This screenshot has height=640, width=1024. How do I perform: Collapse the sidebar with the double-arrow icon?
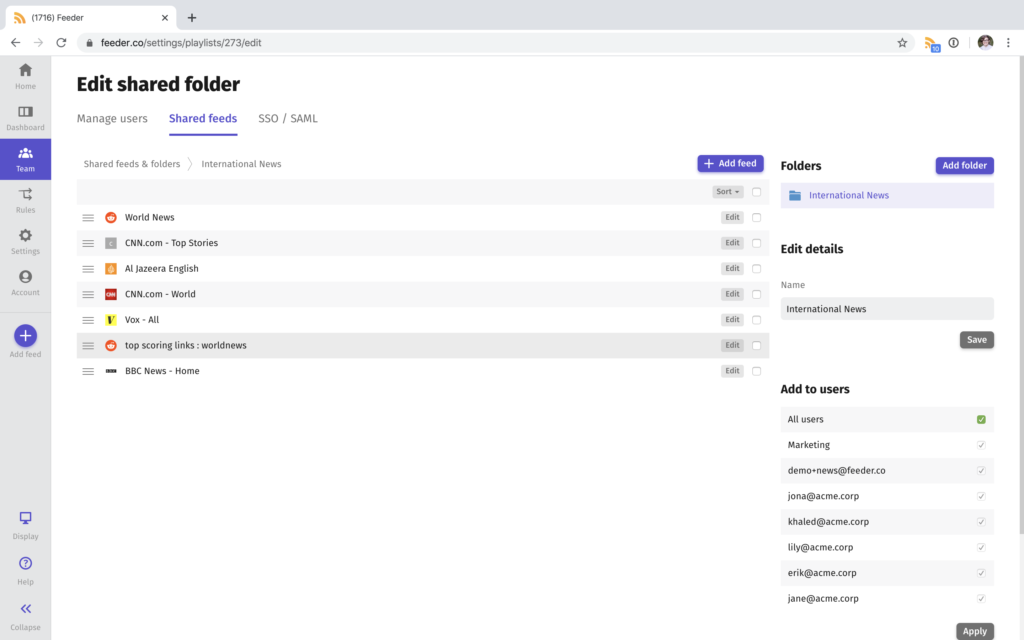pos(25,609)
